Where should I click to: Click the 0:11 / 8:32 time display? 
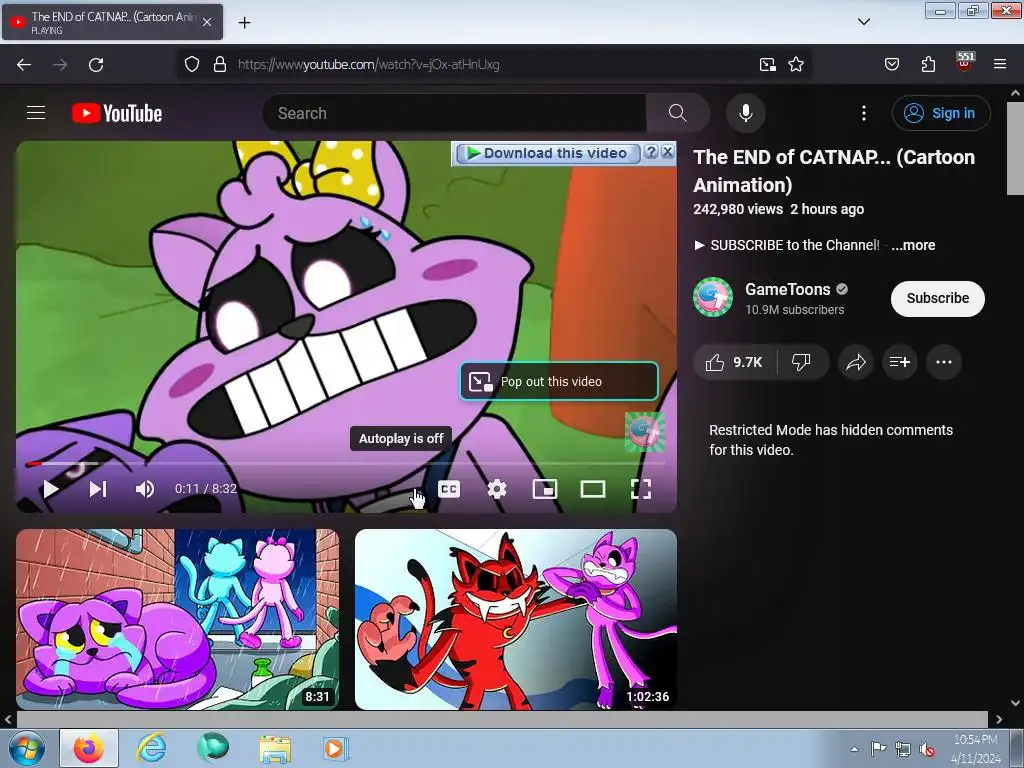206,488
